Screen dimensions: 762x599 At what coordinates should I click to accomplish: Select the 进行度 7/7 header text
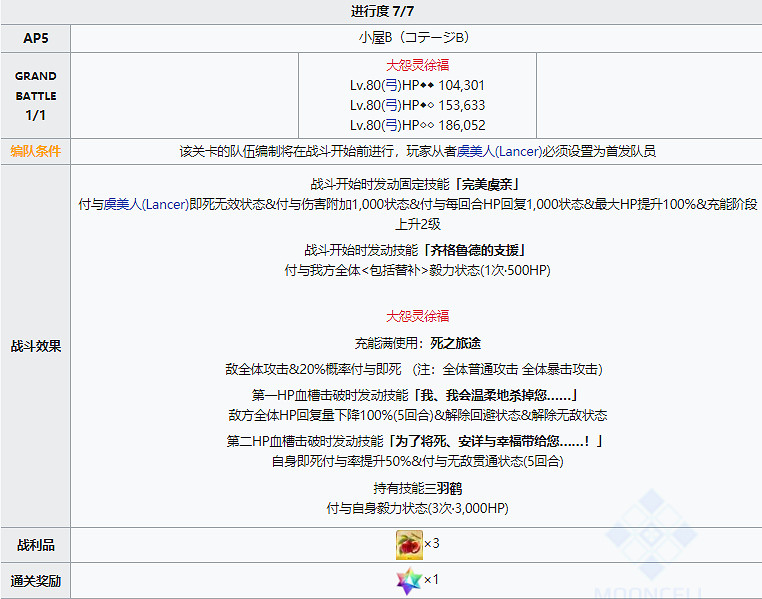point(382,11)
